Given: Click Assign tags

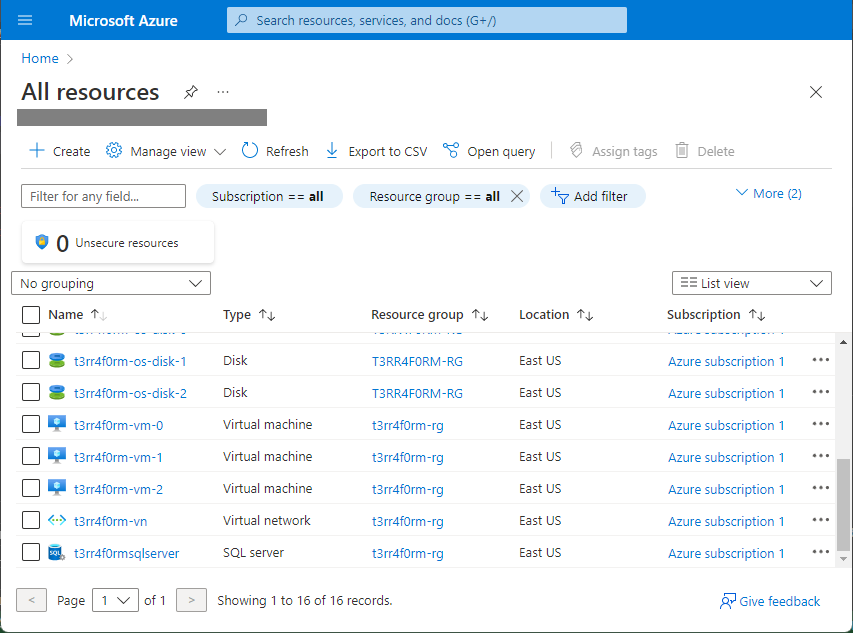Looking at the screenshot, I should click(x=613, y=151).
